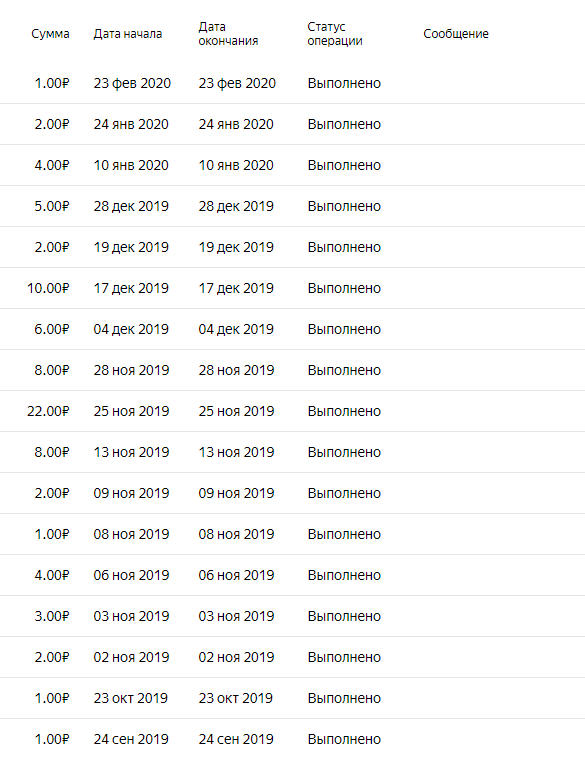Viewport: 585px width, 758px height.
Task: Click Выполнено status for 08 ноя 2019
Action: pyautogui.click(x=344, y=534)
